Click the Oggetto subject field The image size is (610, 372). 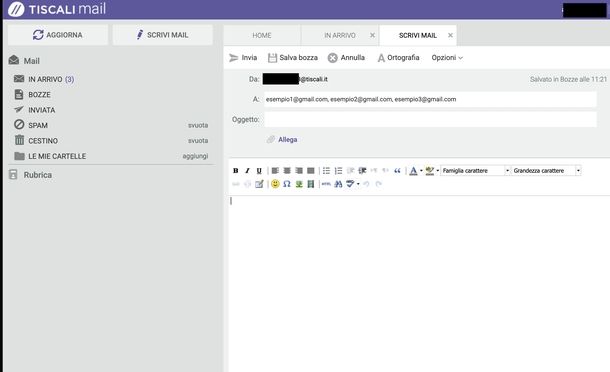tap(430, 119)
